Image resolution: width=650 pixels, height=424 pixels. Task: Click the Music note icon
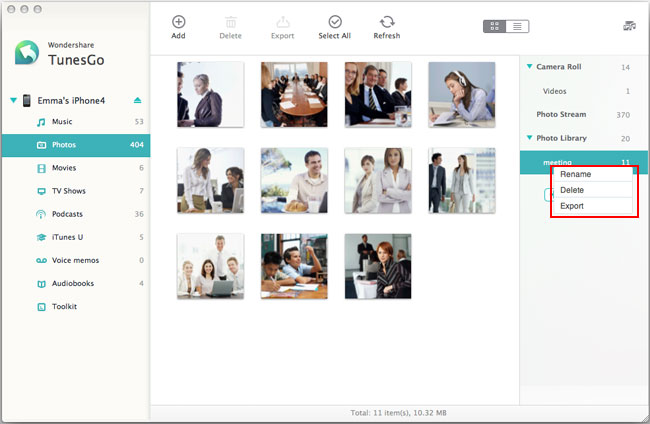(x=41, y=122)
